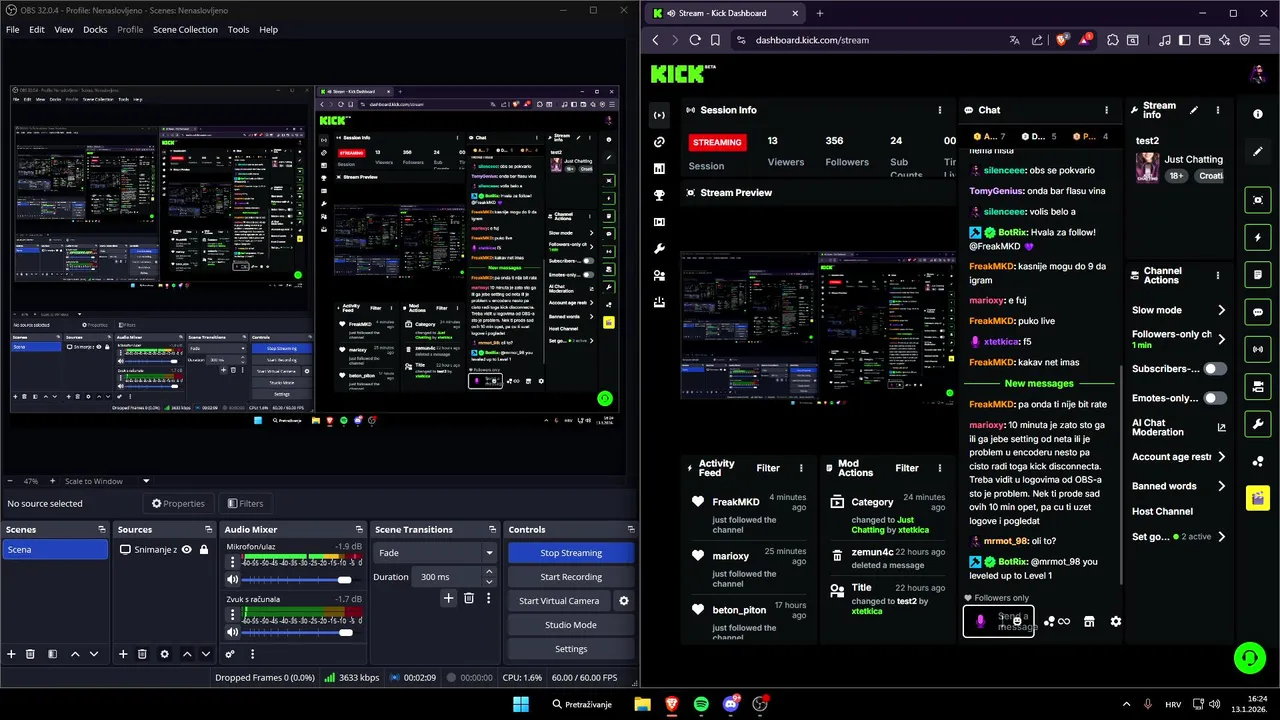Open Kick sidebar link icon
The width and height of the screenshot is (1280, 720).
point(659,142)
